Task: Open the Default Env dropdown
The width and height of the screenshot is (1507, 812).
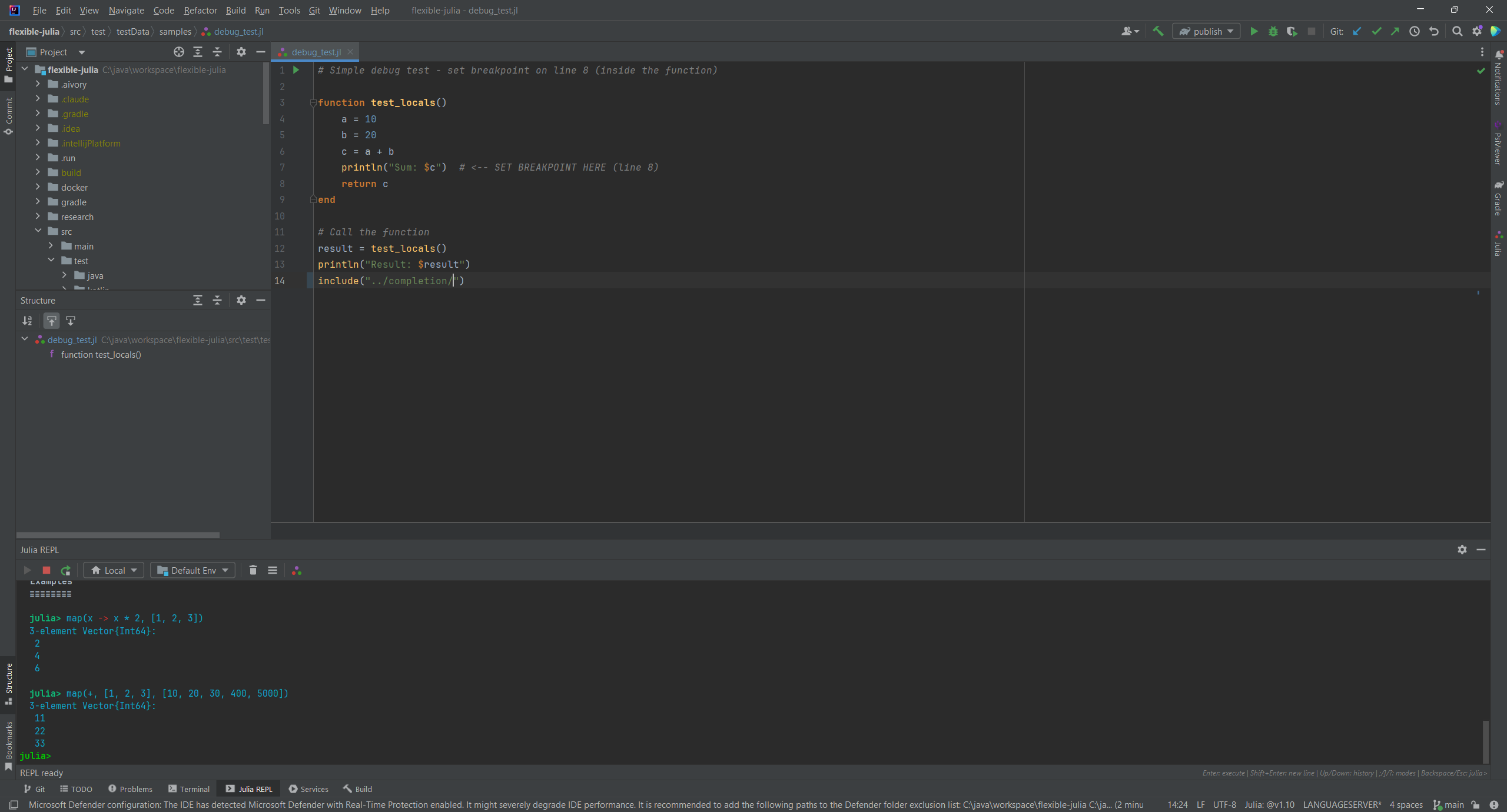Action: 192,570
